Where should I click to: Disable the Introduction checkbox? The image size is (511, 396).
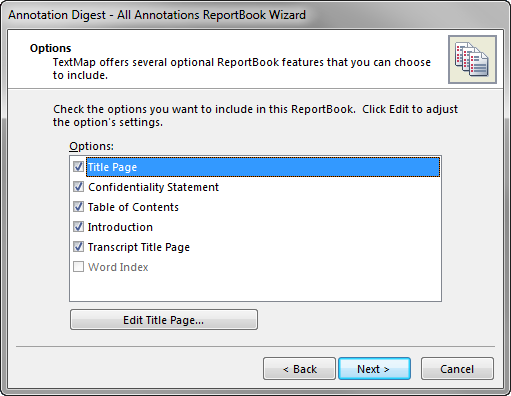click(x=78, y=227)
